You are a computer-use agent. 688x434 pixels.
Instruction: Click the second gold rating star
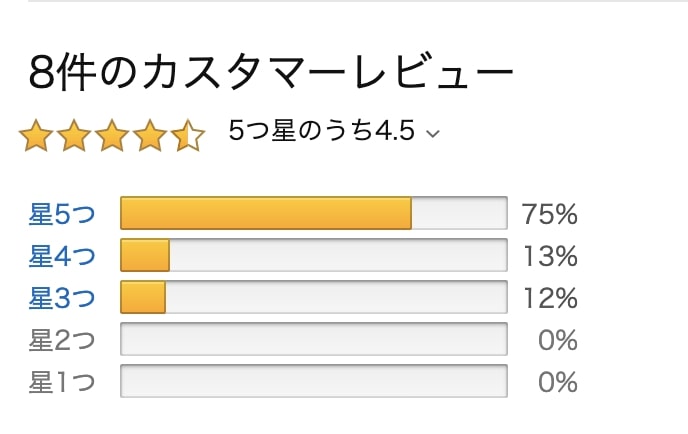(74, 135)
